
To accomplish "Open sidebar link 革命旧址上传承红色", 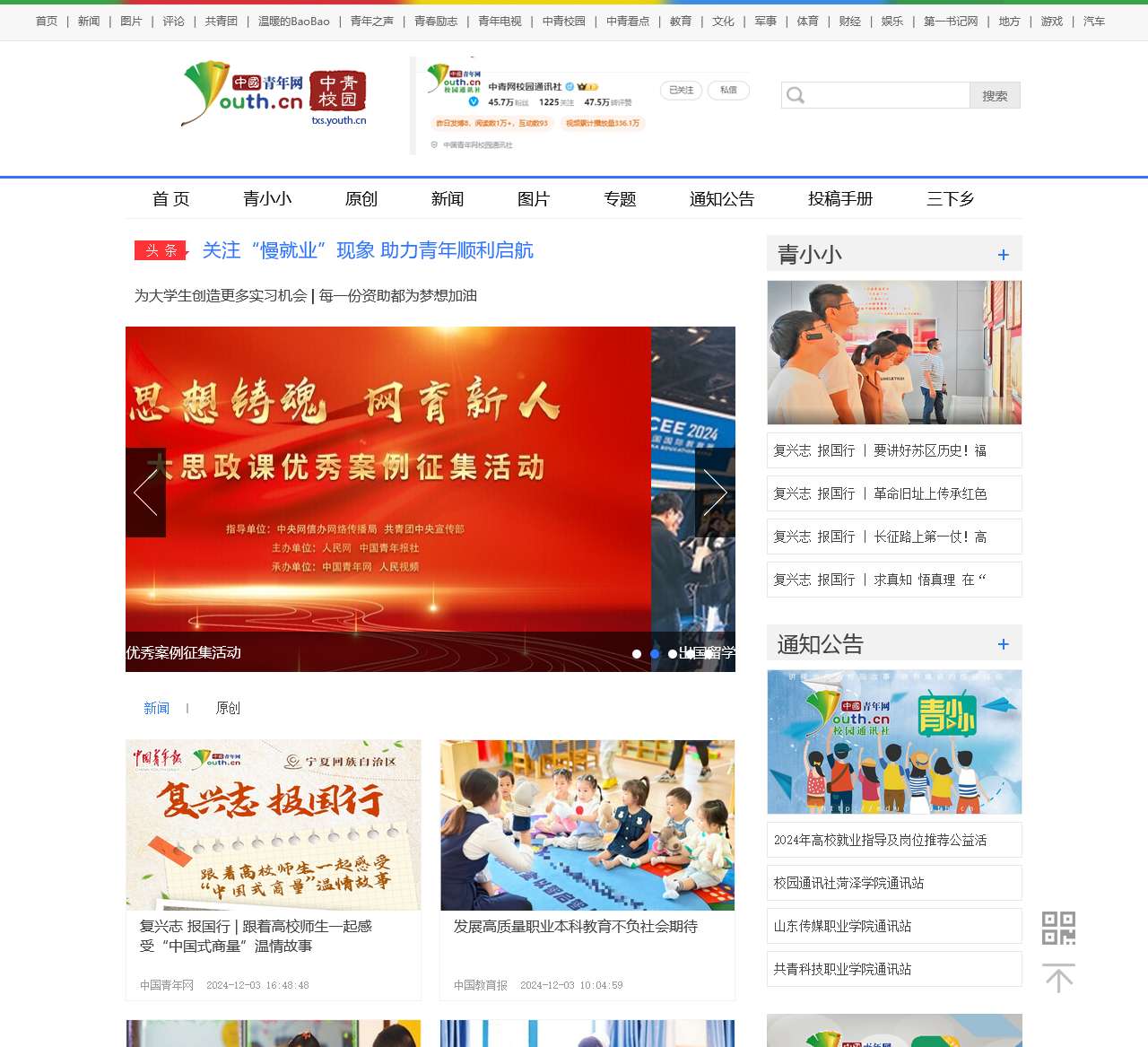I will pyautogui.click(x=894, y=493).
